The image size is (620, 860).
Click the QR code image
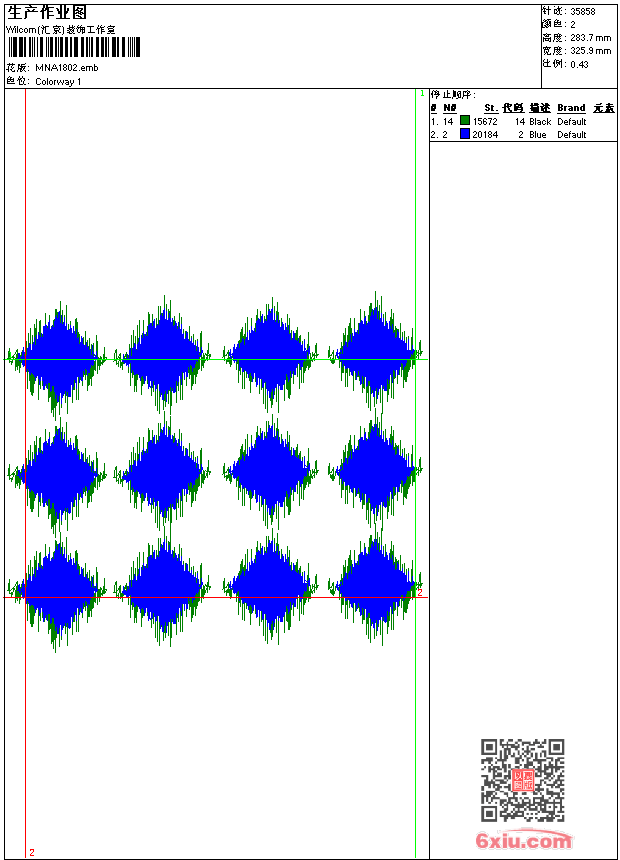coord(522,780)
